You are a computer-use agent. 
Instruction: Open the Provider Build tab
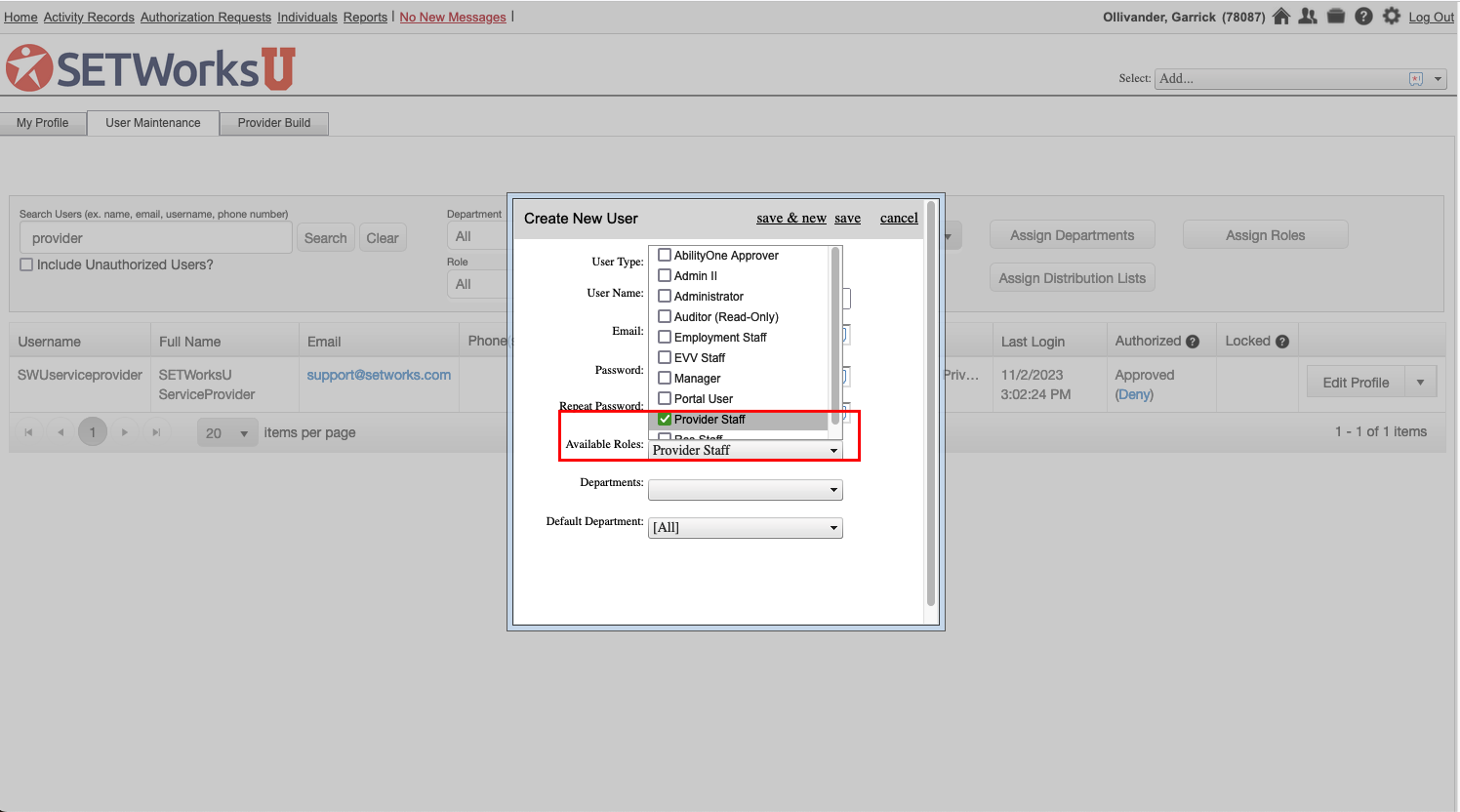coord(274,123)
